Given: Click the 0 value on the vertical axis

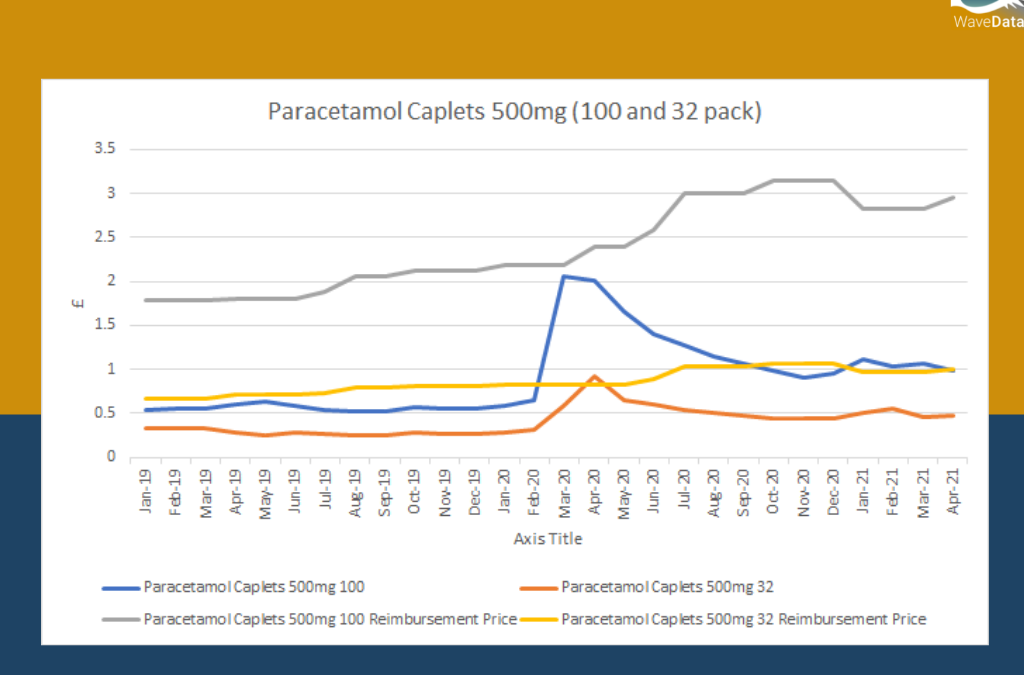Looking at the screenshot, I should coord(111,455).
